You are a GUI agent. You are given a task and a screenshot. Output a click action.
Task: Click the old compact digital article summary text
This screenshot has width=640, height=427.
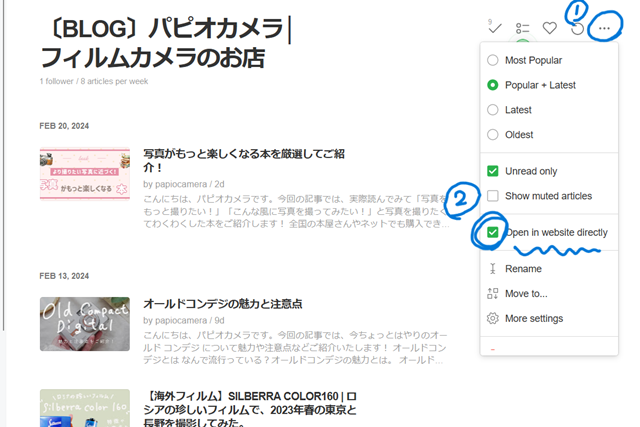295,348
